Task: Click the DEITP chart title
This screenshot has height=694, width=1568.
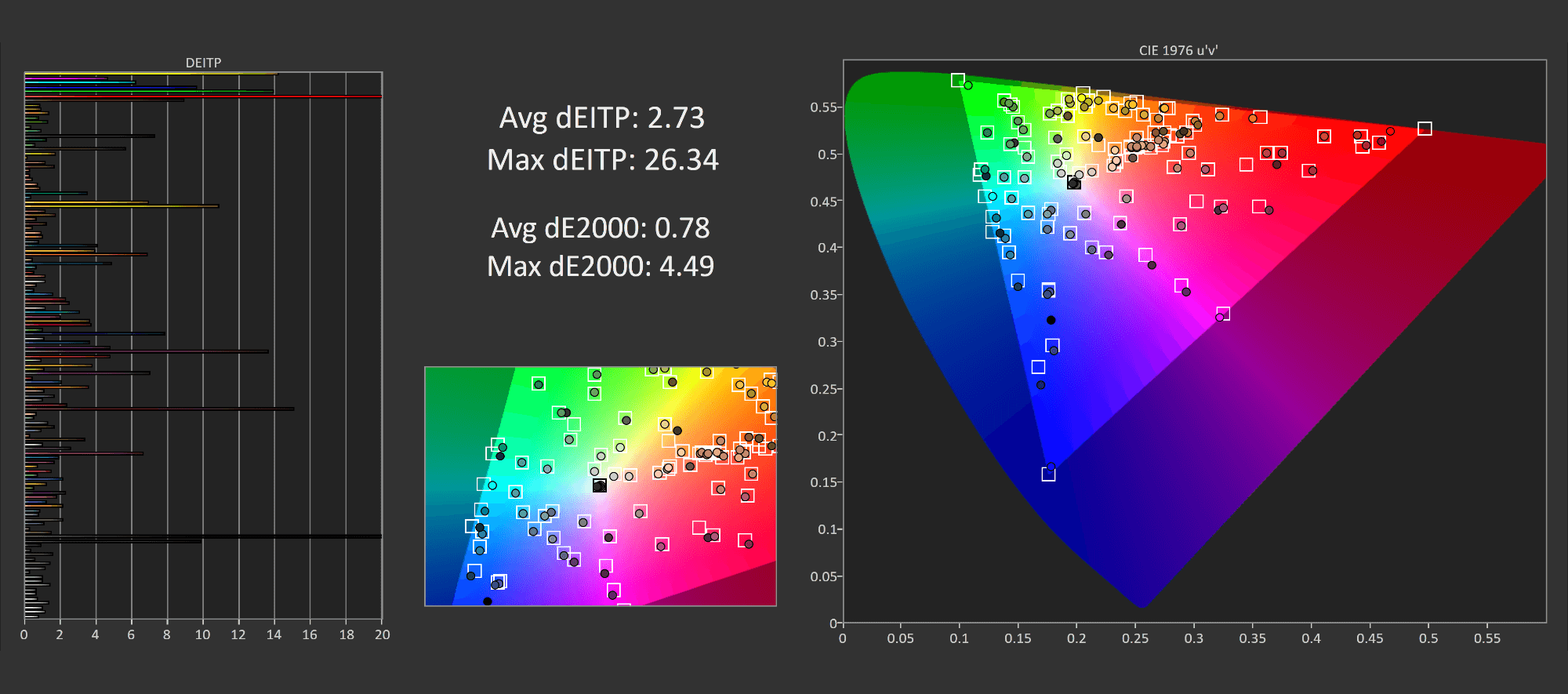Action: point(203,63)
